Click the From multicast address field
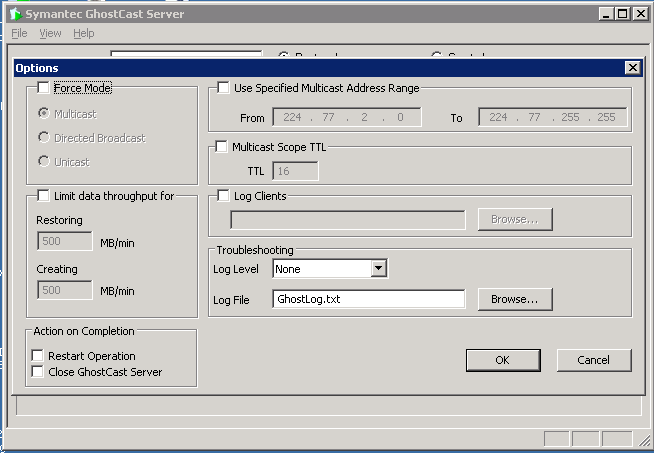The width and height of the screenshot is (654, 453). pos(347,117)
